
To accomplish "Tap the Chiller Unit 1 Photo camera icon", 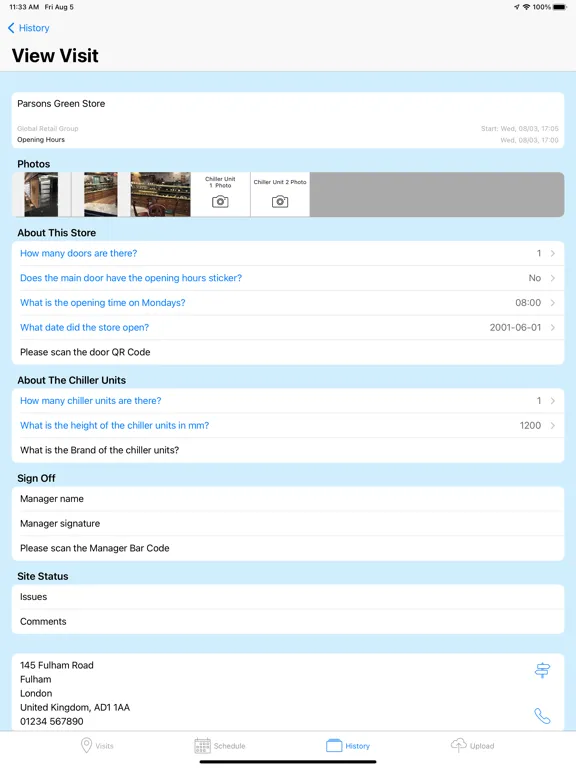I will click(220, 201).
